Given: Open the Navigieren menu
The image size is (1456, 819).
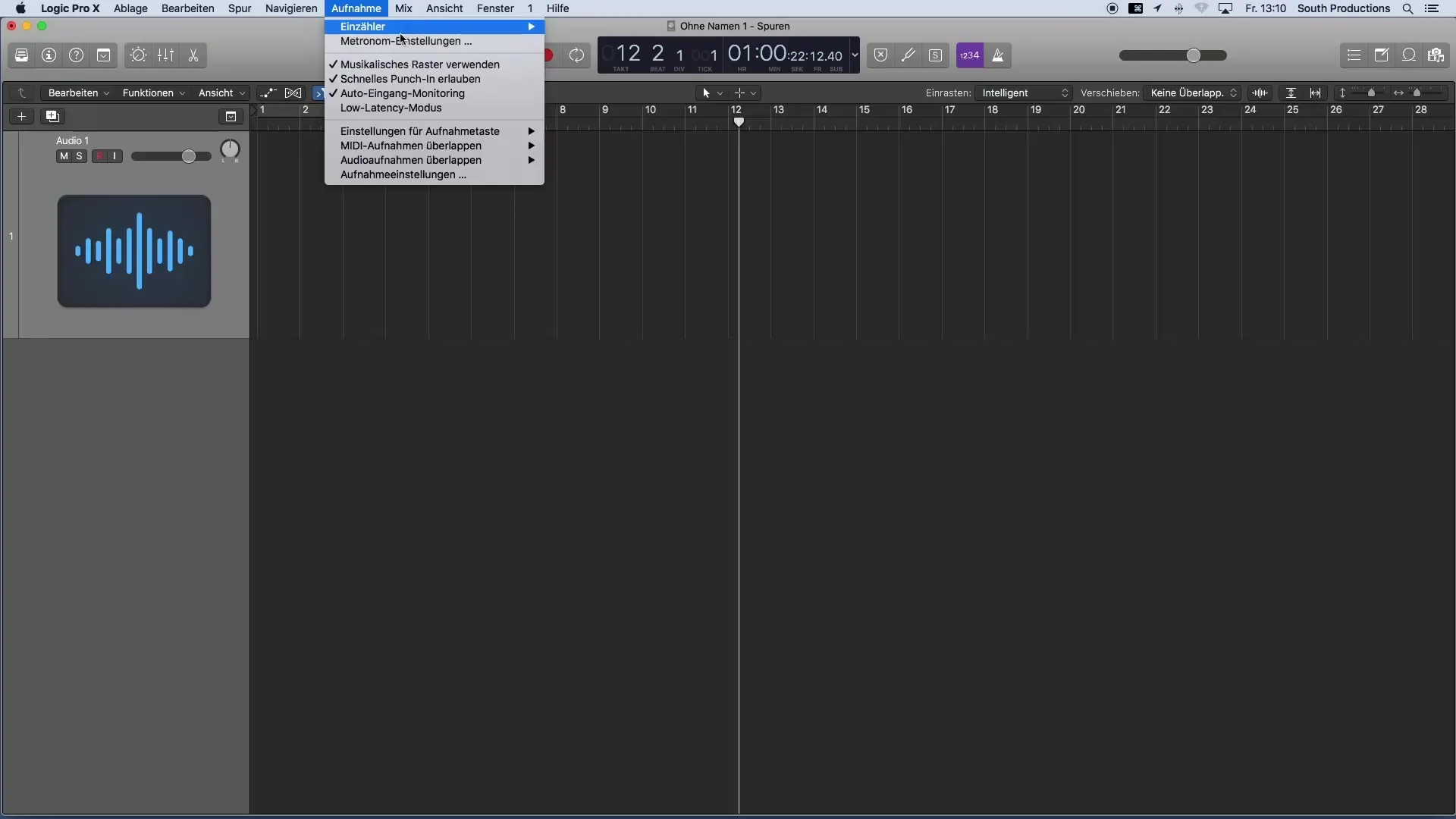Looking at the screenshot, I should pyautogui.click(x=291, y=8).
